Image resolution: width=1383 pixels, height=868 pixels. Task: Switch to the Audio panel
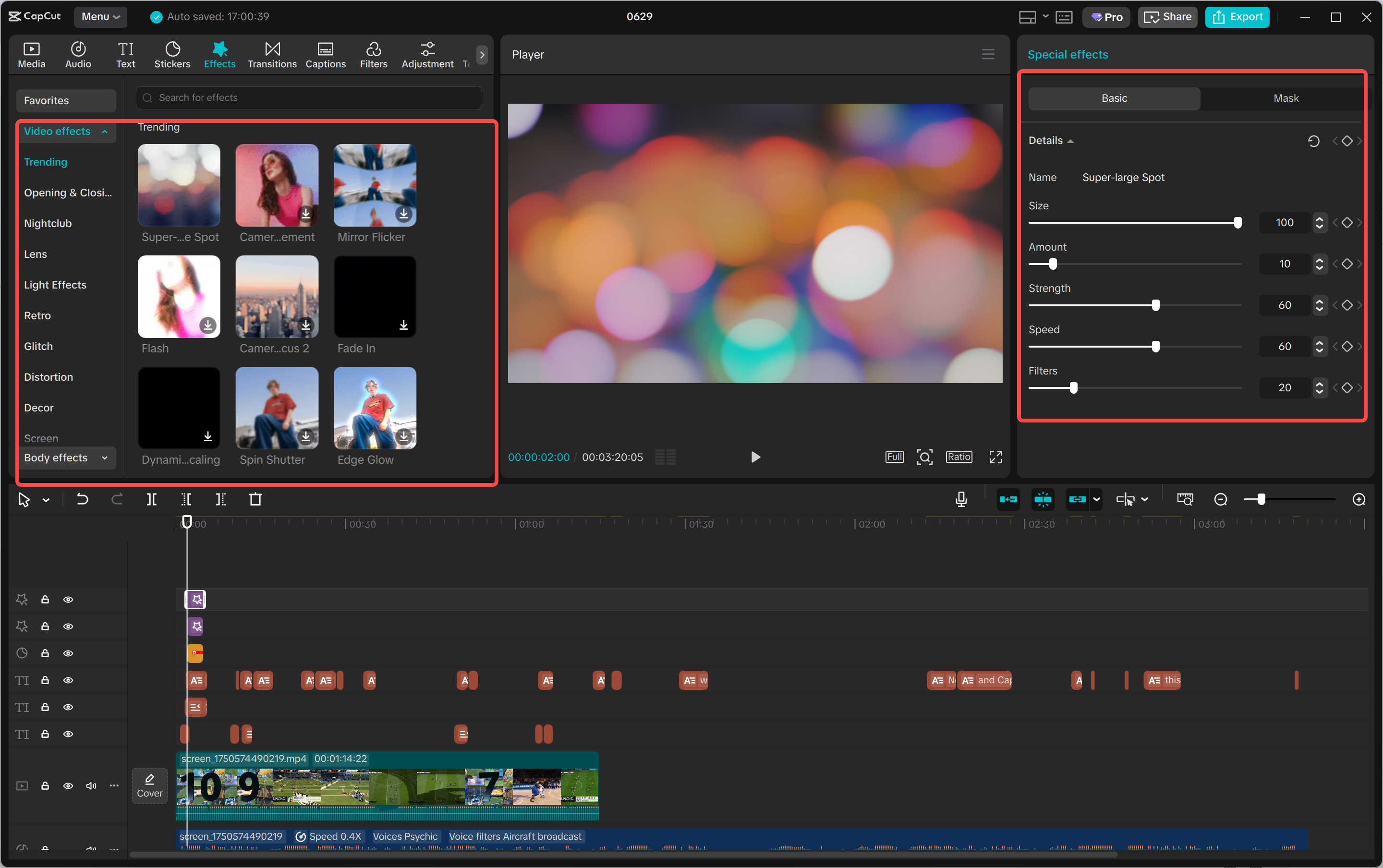(77, 55)
